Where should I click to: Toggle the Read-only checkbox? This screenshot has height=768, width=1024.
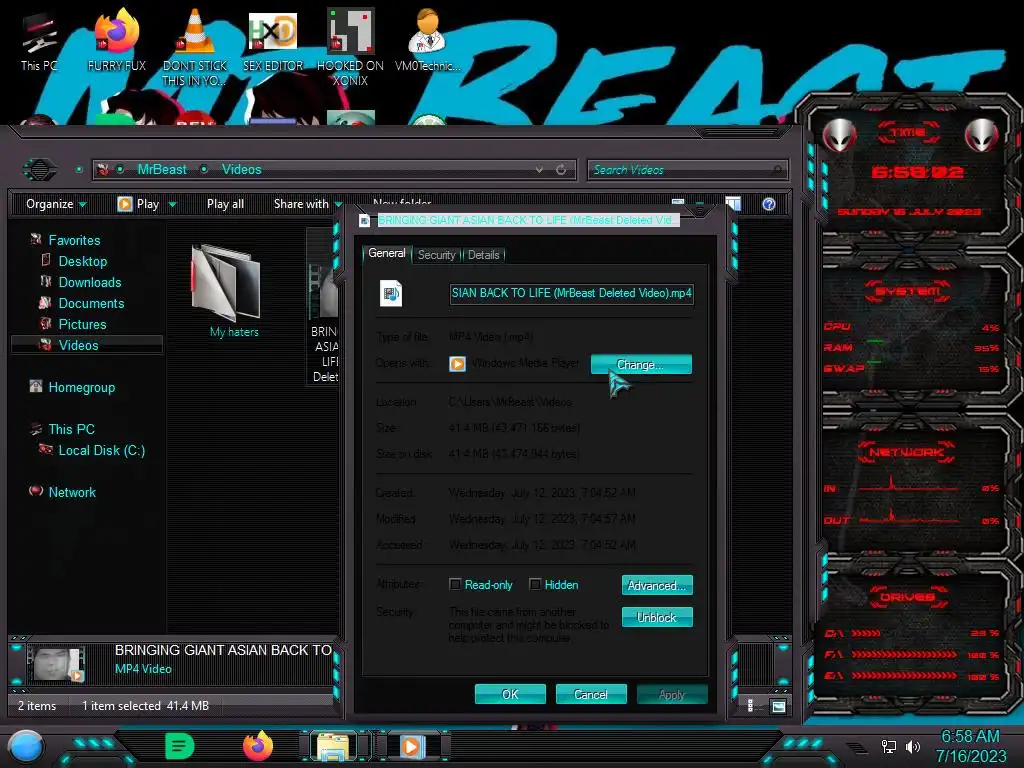tap(455, 584)
